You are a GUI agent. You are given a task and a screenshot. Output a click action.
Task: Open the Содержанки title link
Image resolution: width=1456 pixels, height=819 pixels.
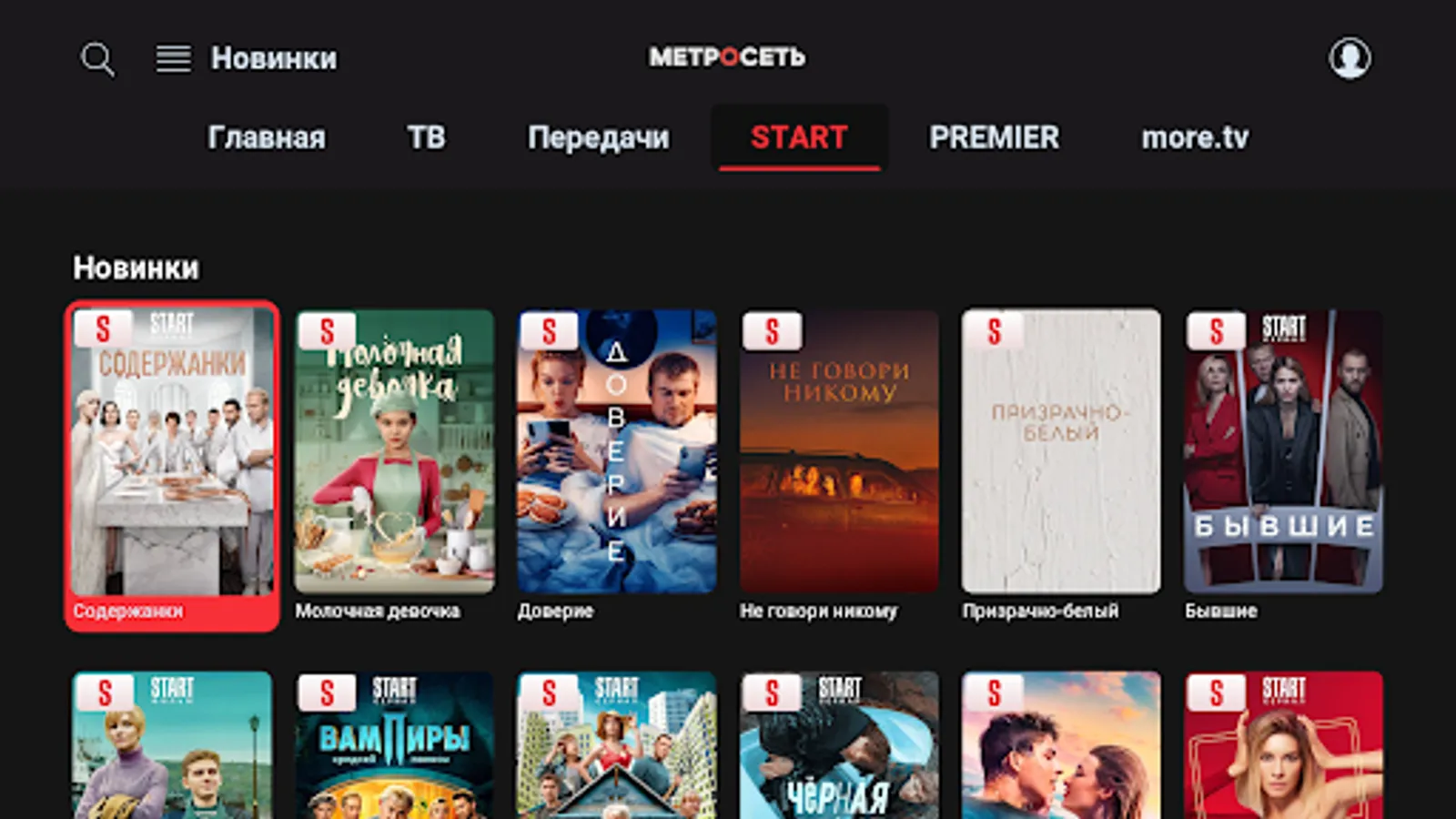pyautogui.click(x=128, y=611)
